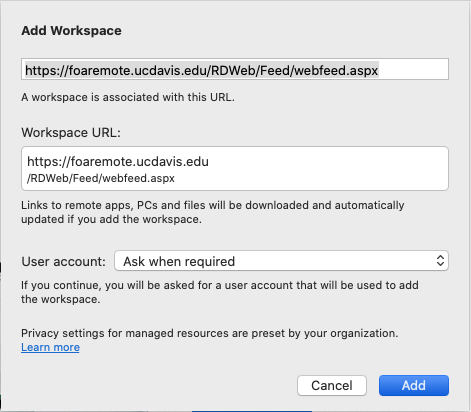Click 'A workspace is associated with this URL' message

click(128, 97)
